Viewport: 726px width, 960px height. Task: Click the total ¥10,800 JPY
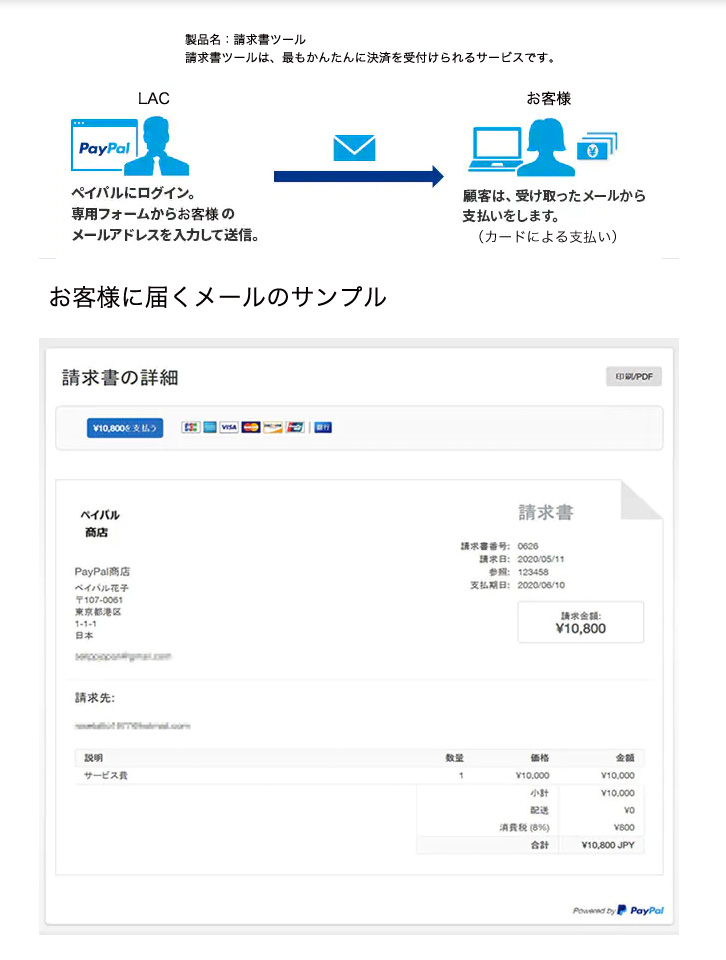click(x=608, y=845)
